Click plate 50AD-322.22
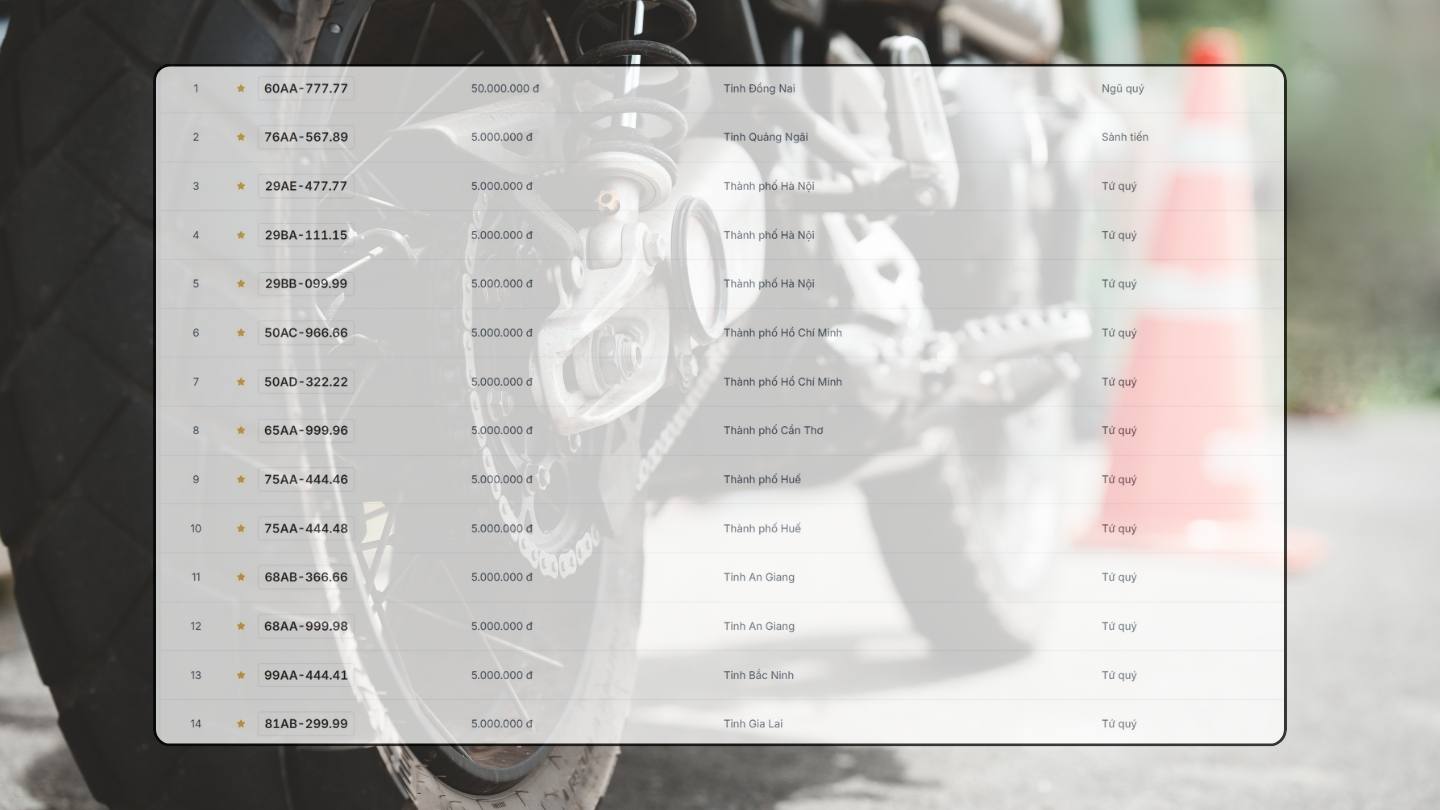Viewport: 1440px width, 810px height. point(306,382)
